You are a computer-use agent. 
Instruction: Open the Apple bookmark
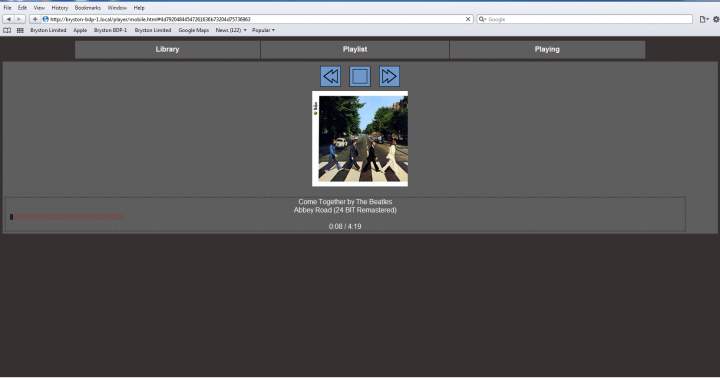pos(80,30)
